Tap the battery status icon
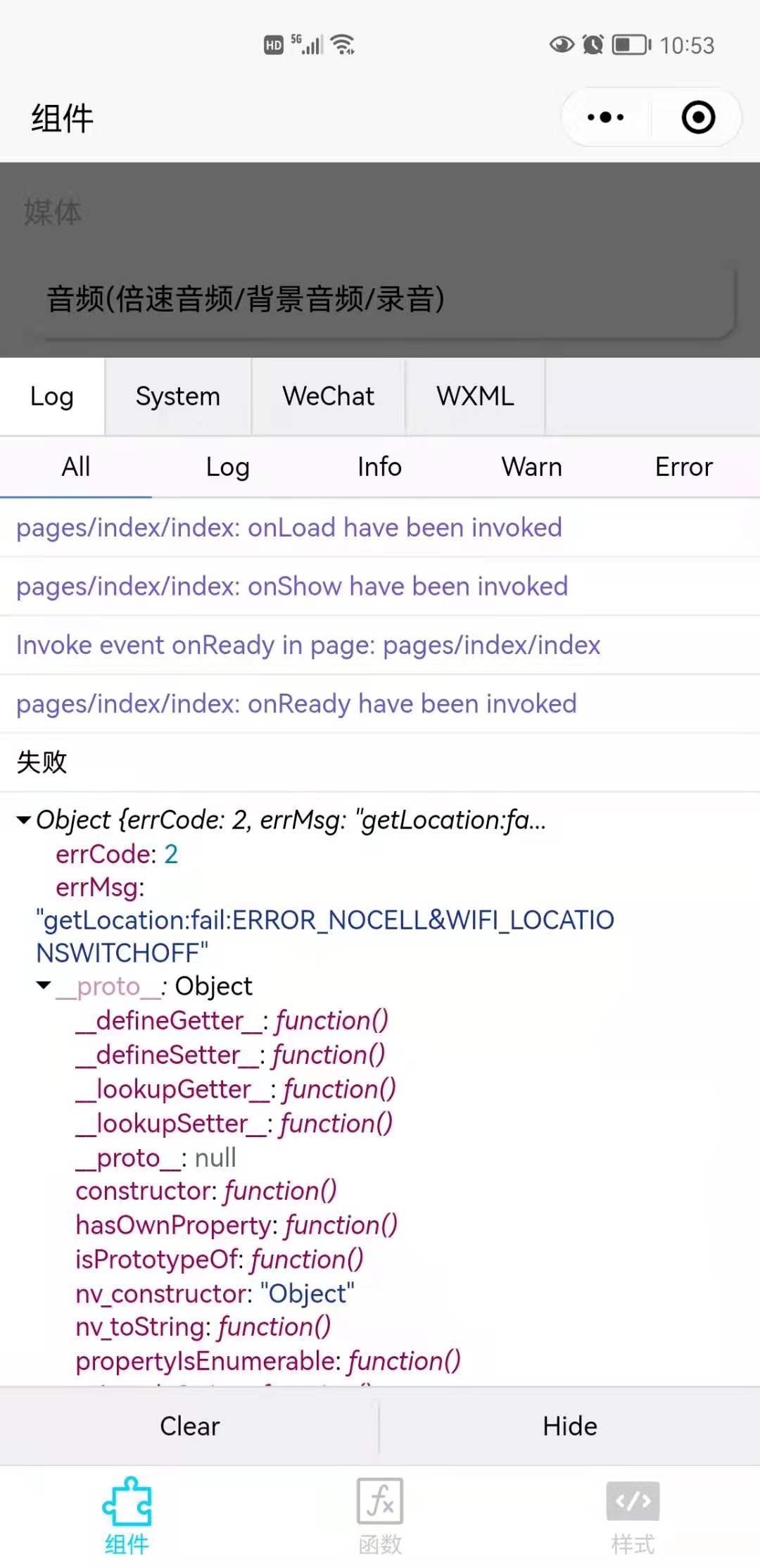 click(631, 45)
